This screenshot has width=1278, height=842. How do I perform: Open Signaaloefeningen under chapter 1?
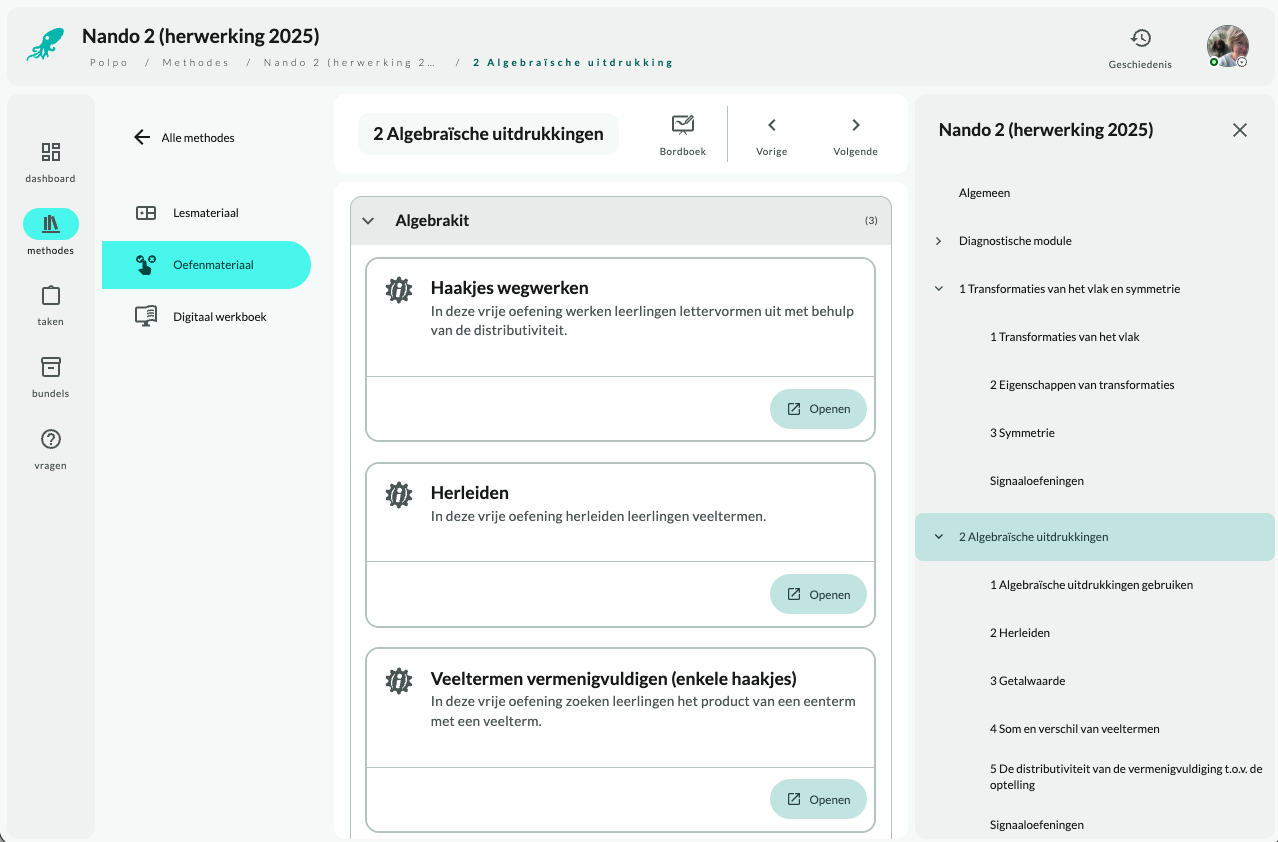(1037, 481)
